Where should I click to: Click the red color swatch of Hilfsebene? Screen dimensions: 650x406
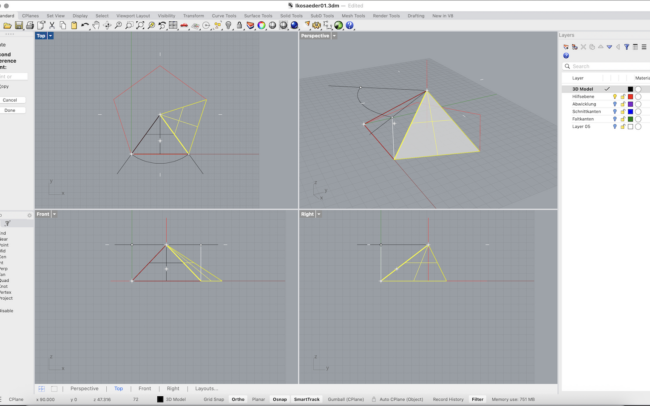630,96
